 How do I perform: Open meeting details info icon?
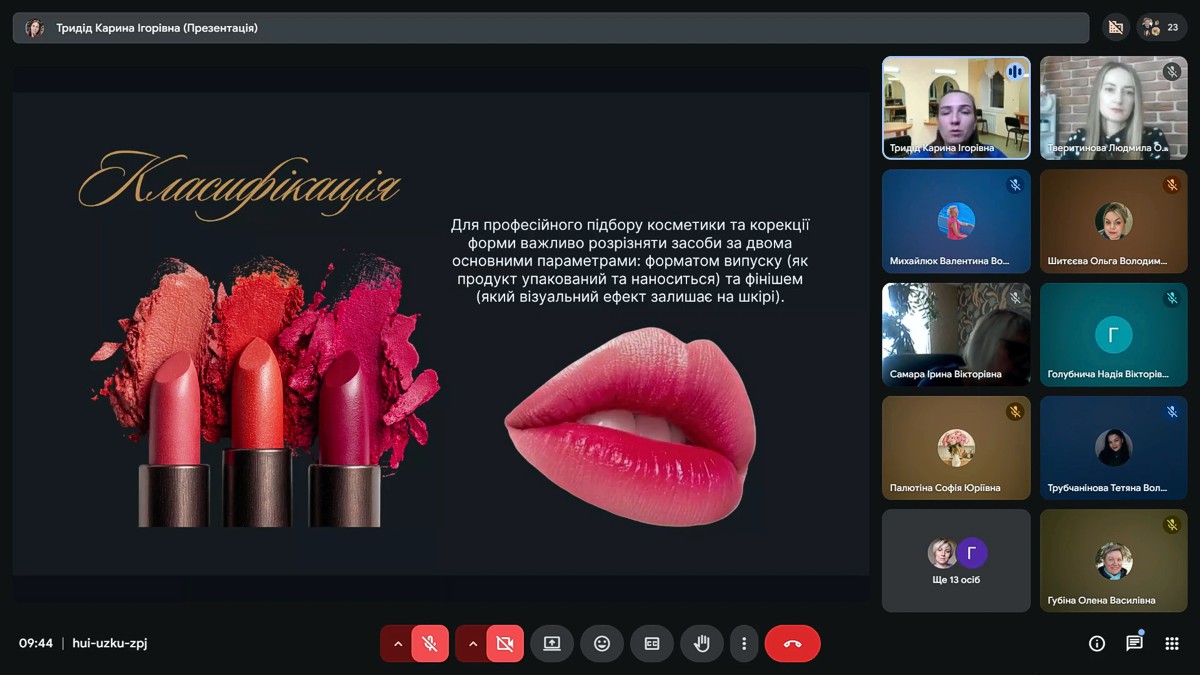1097,644
